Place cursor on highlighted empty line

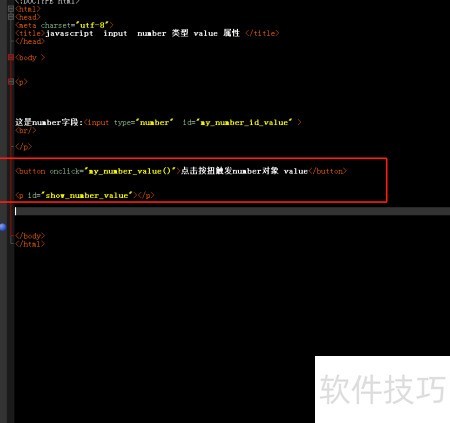pos(232,211)
